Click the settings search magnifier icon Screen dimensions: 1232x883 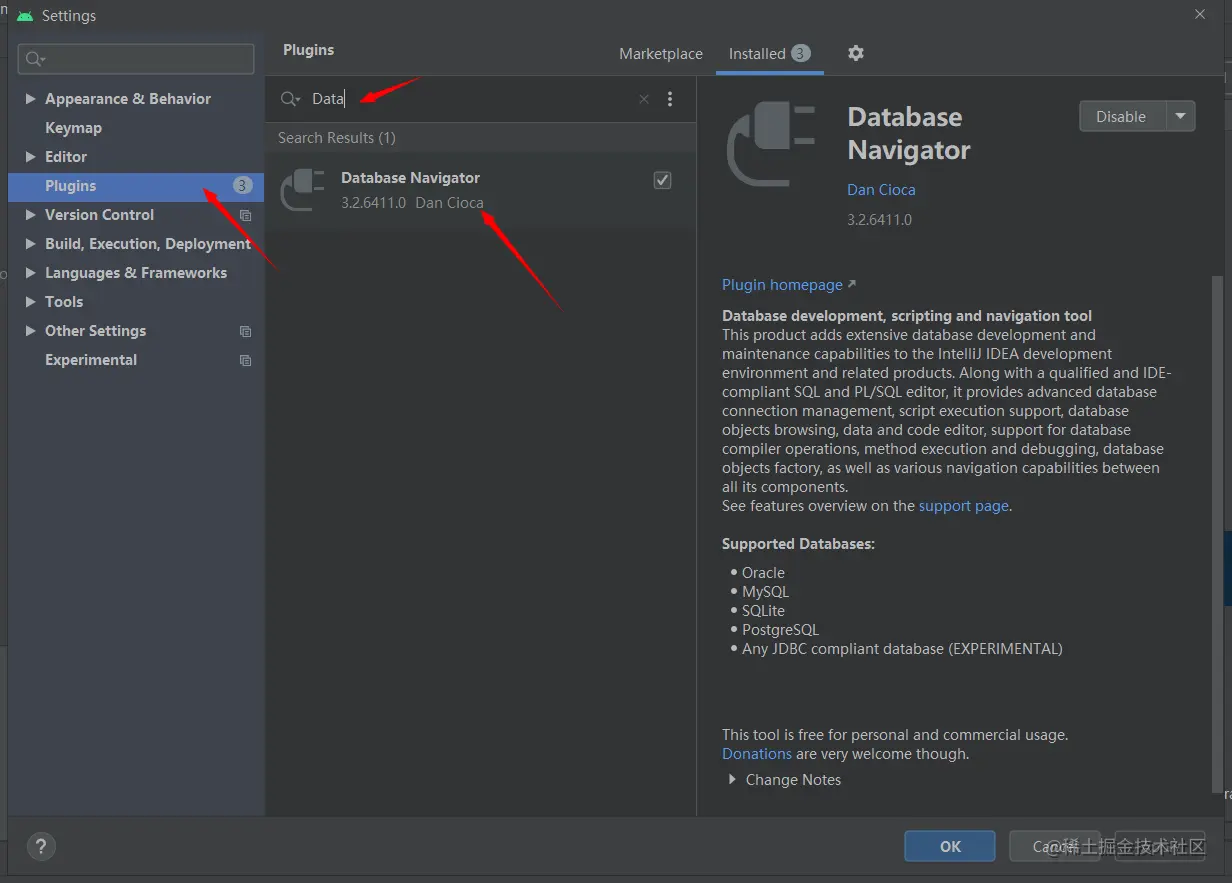36,59
